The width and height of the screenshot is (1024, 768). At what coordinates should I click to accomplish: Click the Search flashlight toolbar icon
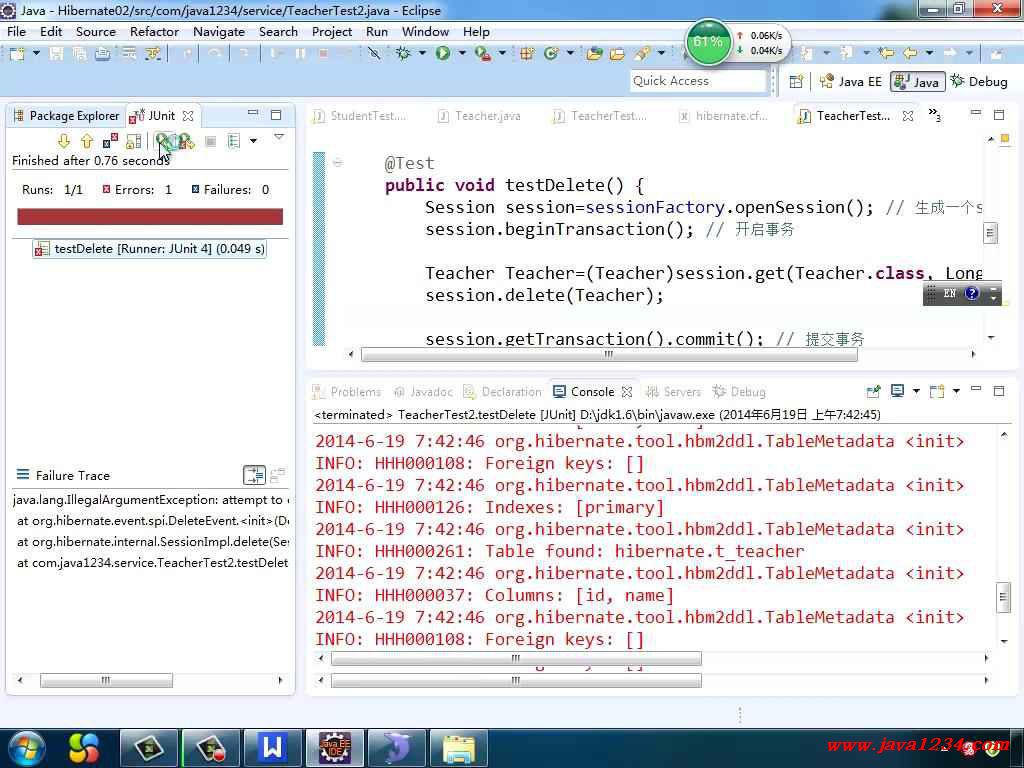pos(641,54)
